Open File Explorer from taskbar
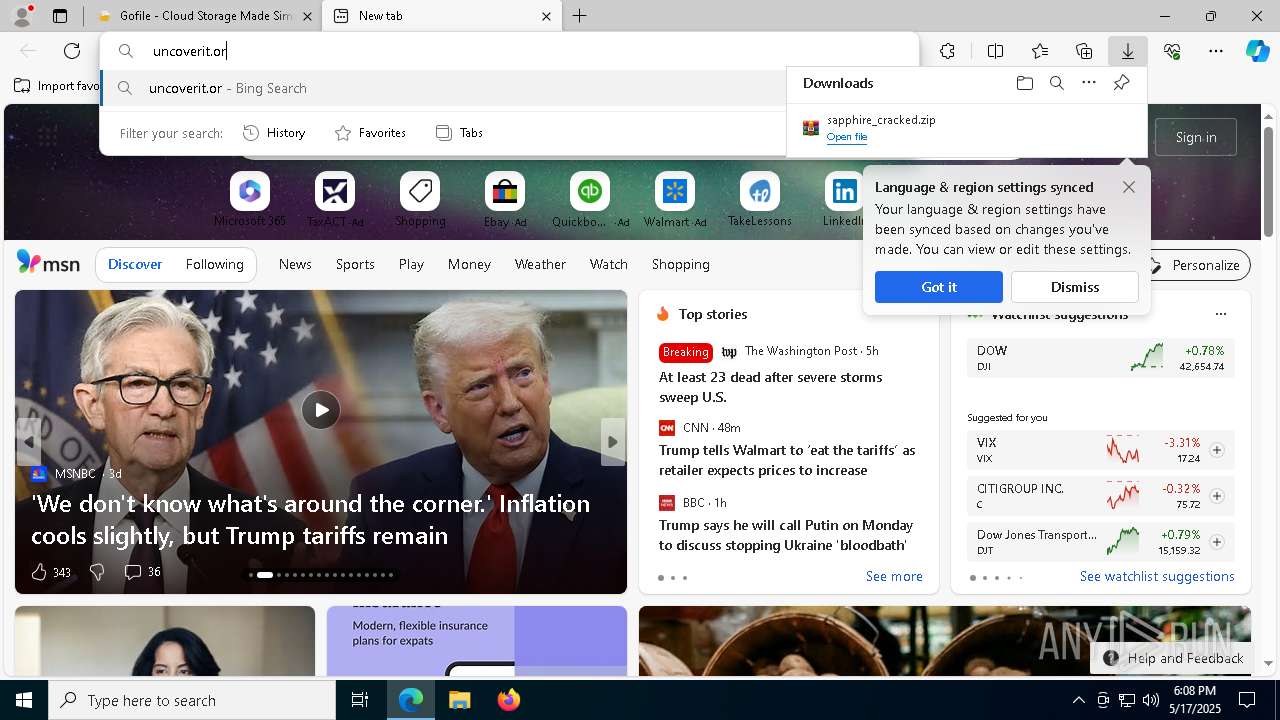 click(460, 700)
